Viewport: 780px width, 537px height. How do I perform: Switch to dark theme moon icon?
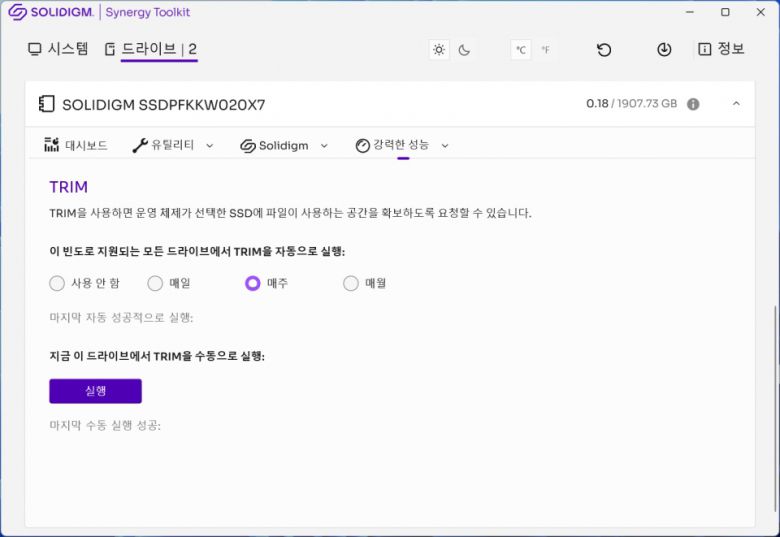click(x=464, y=50)
